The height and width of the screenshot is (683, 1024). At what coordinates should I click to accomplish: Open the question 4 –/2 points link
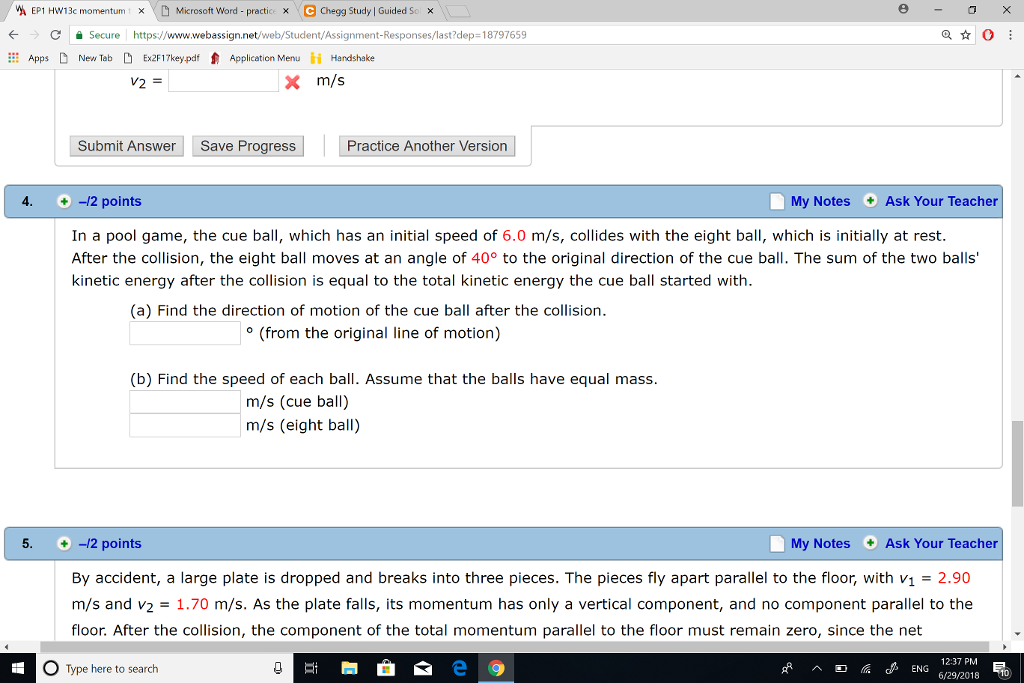coord(110,202)
